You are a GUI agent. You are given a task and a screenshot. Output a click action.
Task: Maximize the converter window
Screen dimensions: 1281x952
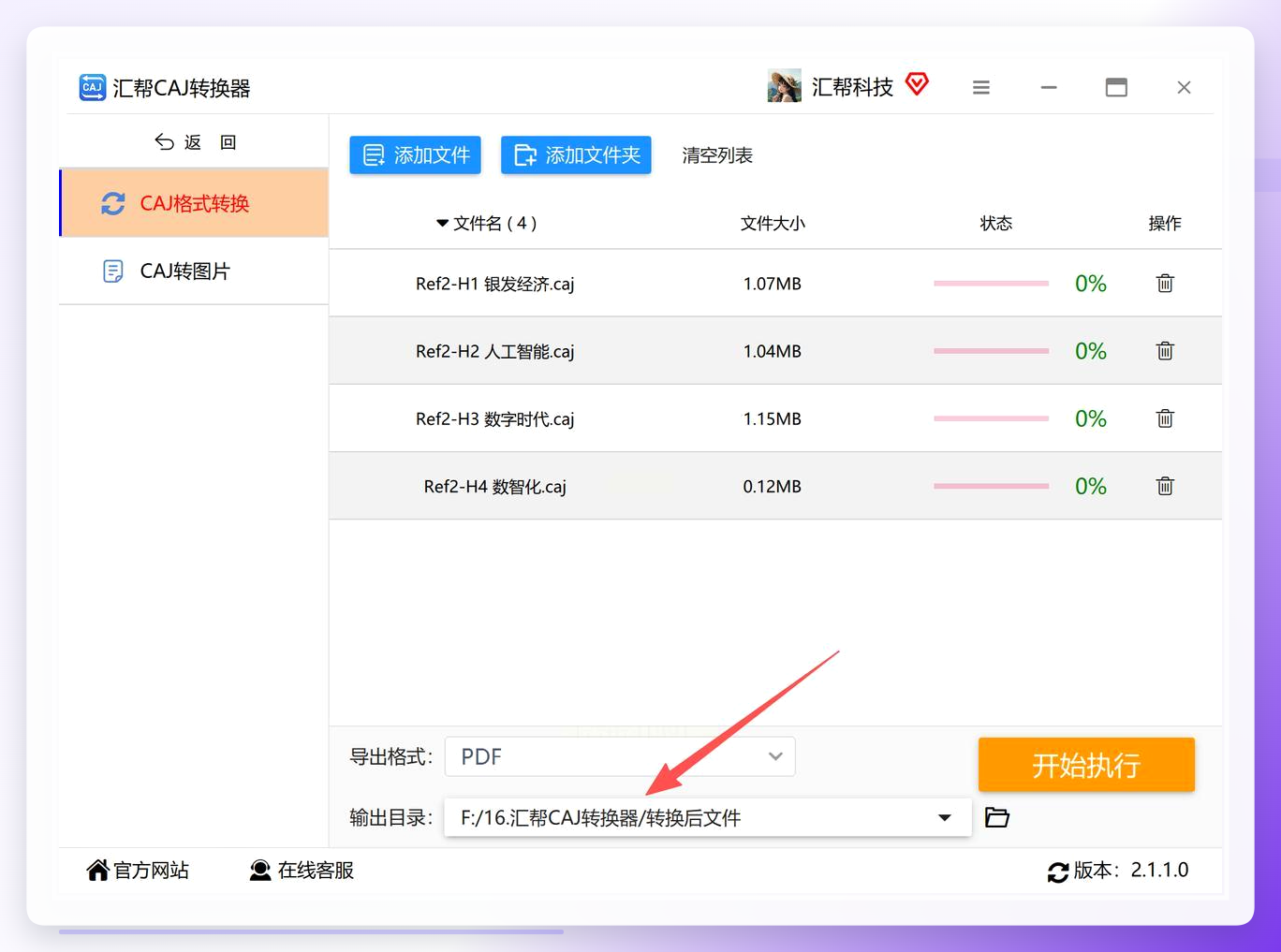1116,87
